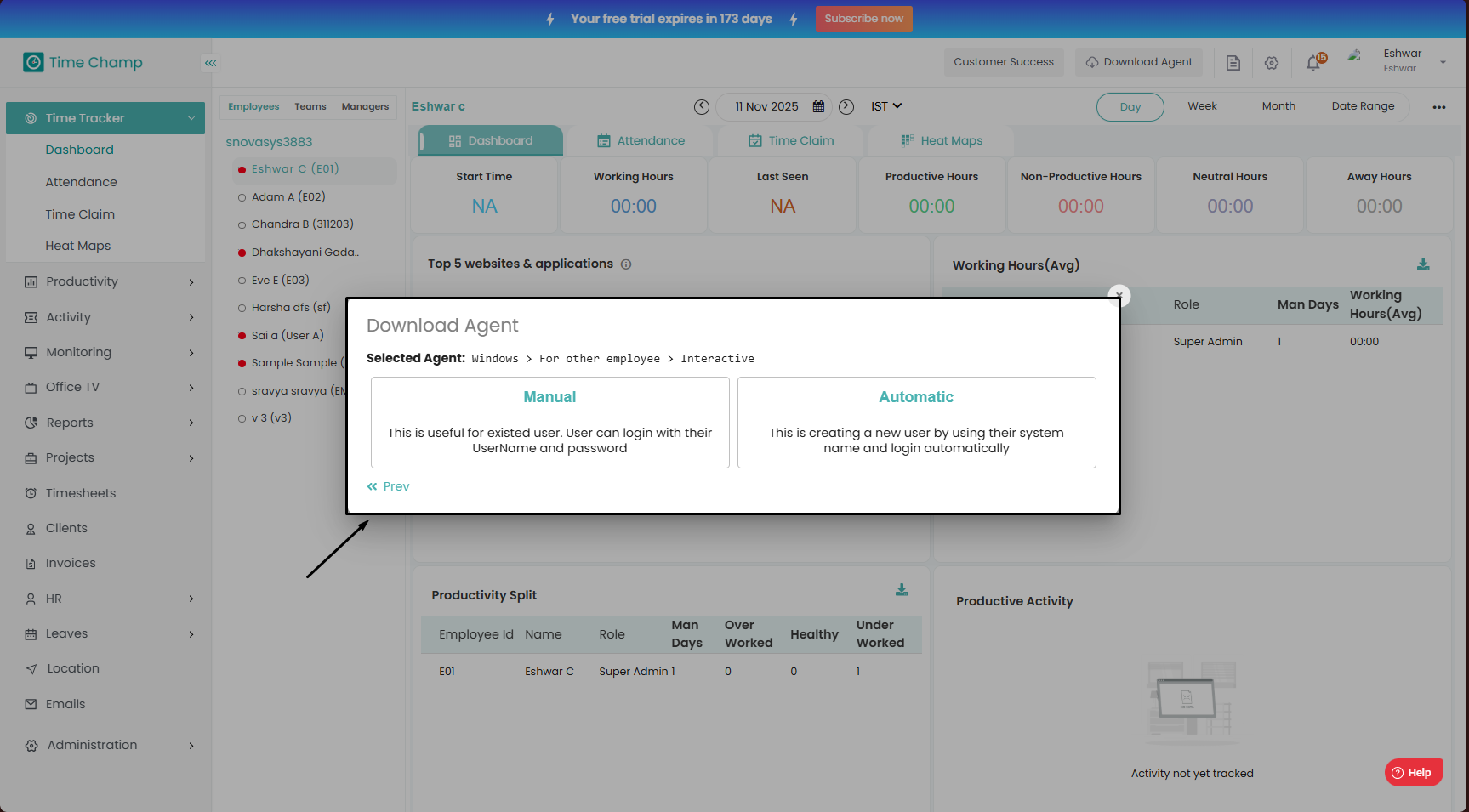
Task: Select the Dashboard tab
Action: coord(491,141)
